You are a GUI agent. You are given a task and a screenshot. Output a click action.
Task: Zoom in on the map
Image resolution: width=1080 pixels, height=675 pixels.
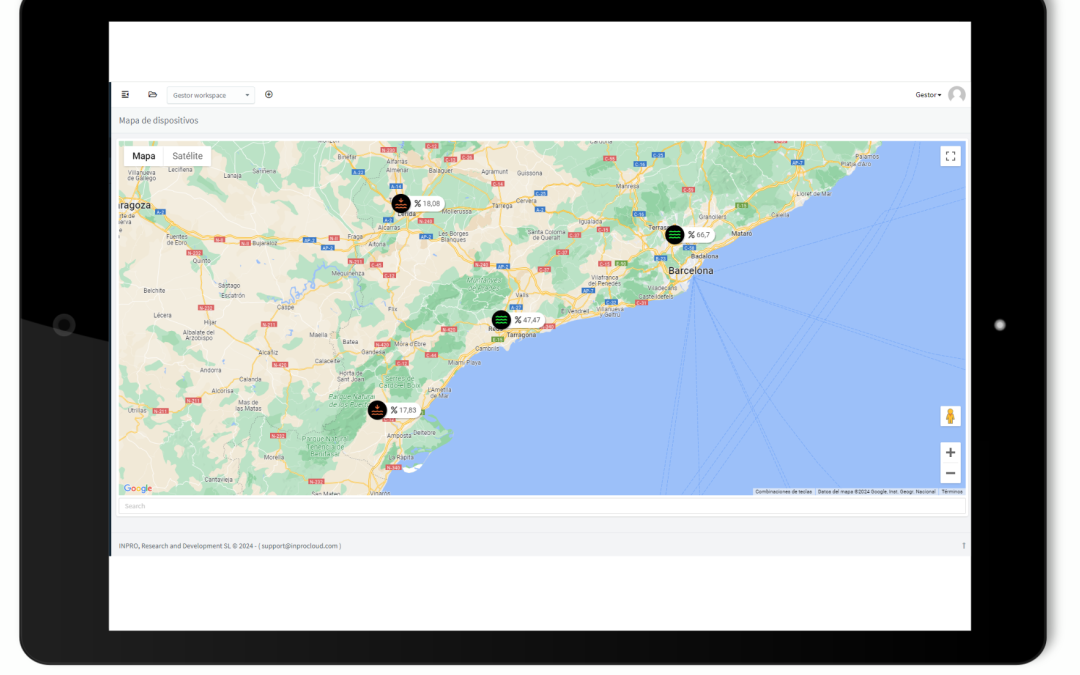tap(951, 453)
